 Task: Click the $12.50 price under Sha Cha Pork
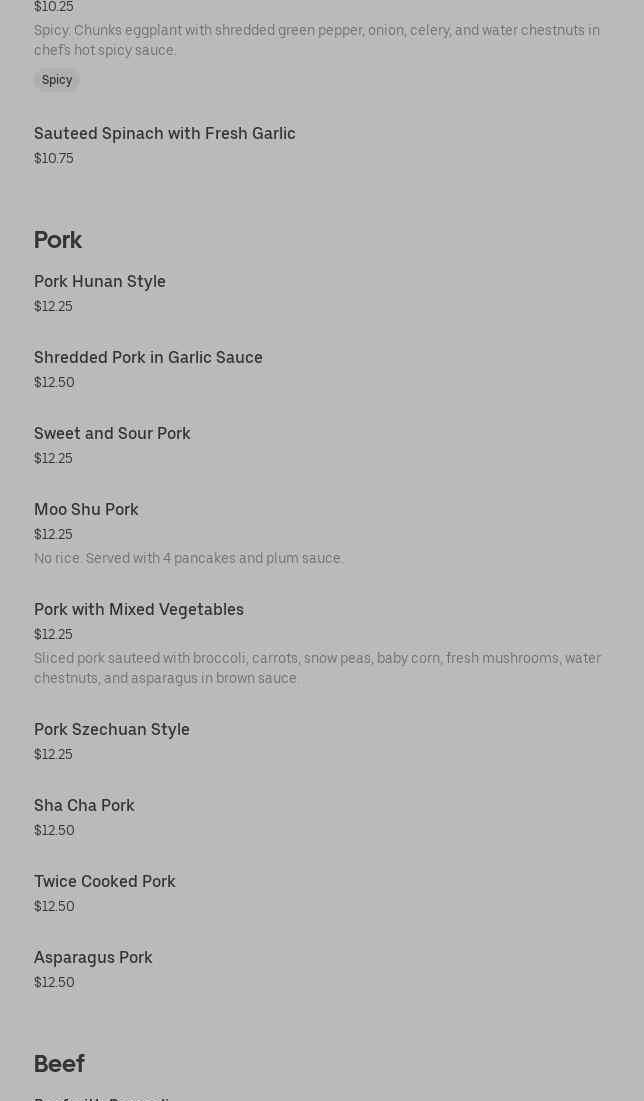click(54, 831)
